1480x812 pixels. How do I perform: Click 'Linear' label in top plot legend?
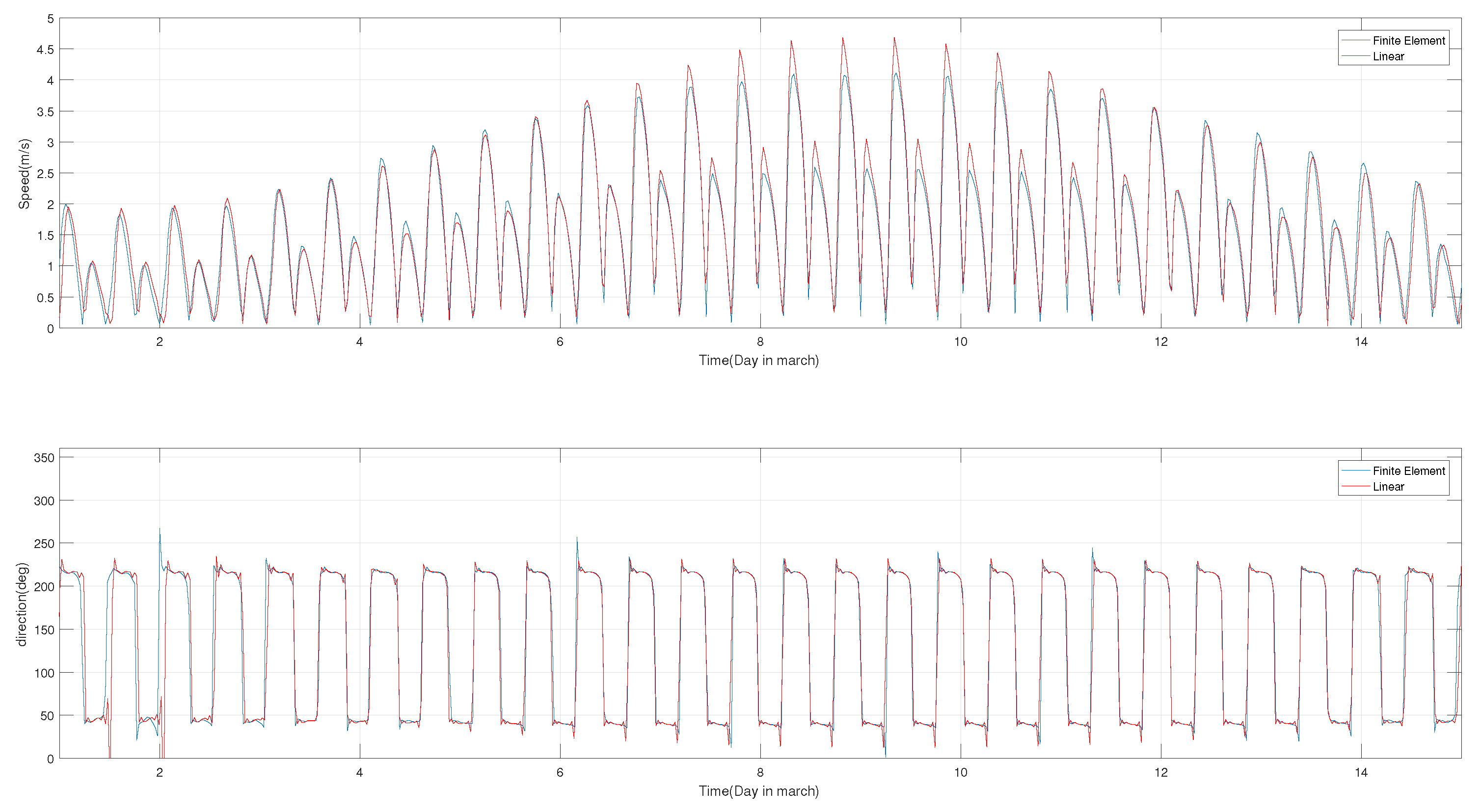click(1388, 56)
